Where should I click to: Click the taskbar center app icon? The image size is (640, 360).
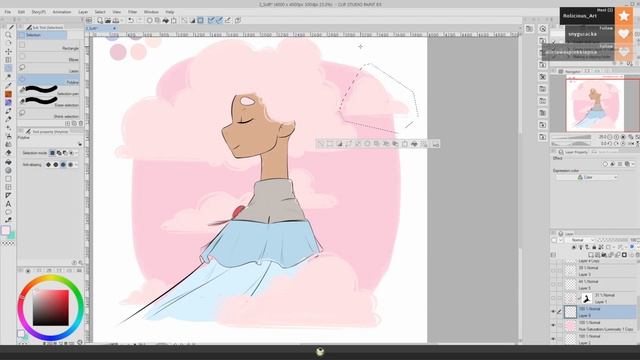[x=320, y=351]
